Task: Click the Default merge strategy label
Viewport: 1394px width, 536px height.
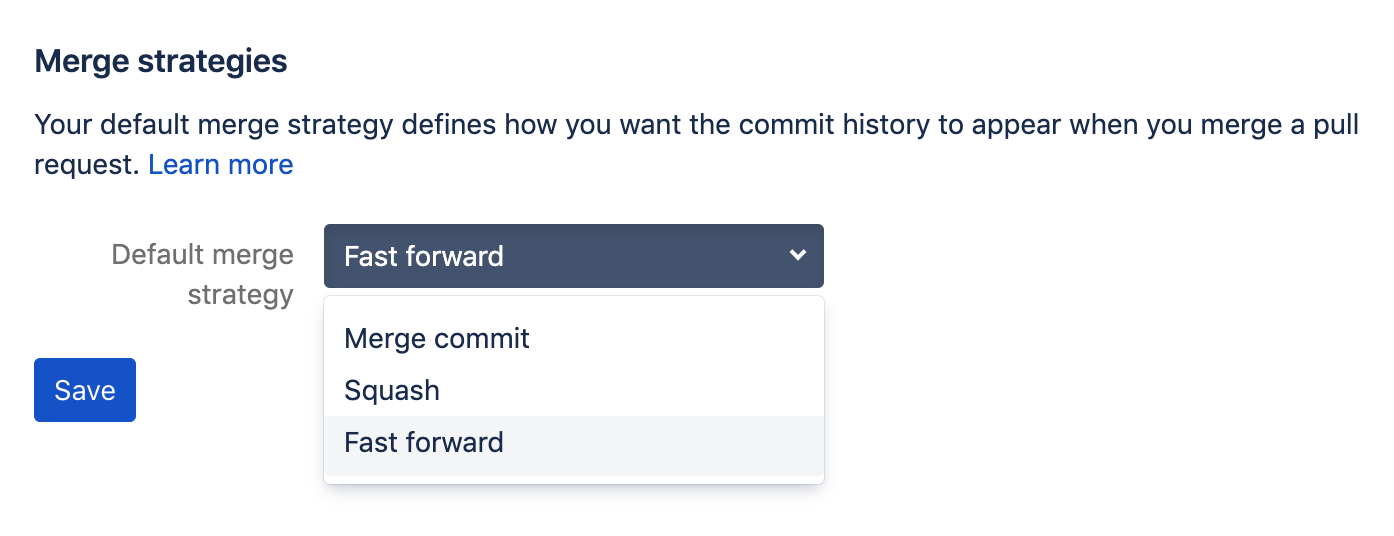Action: click(202, 274)
